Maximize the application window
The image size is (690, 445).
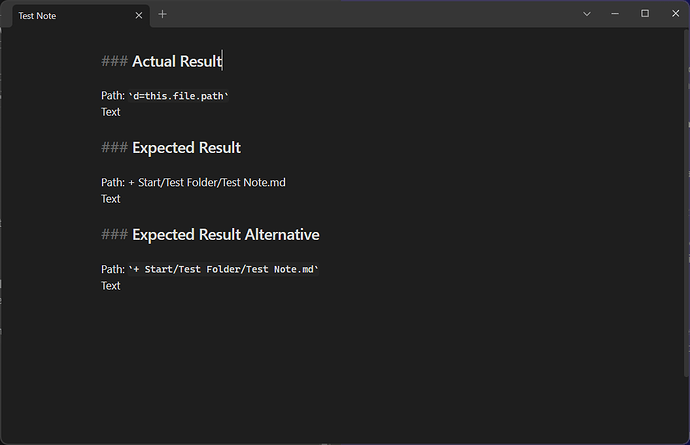pos(645,14)
